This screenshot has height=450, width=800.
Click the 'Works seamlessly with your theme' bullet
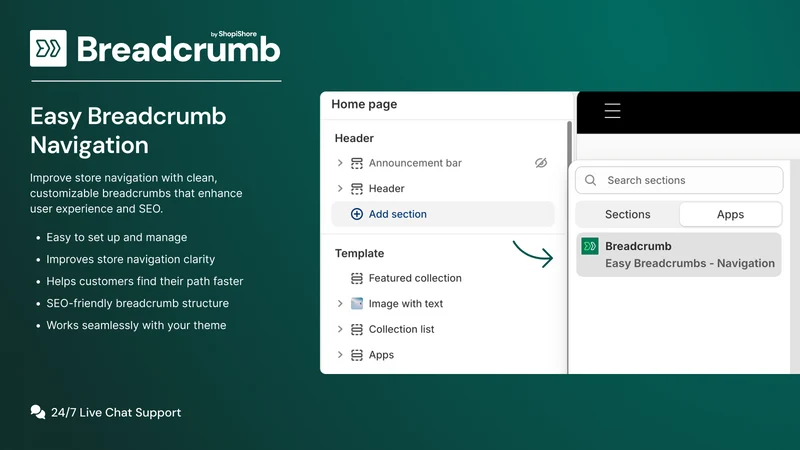(136, 325)
